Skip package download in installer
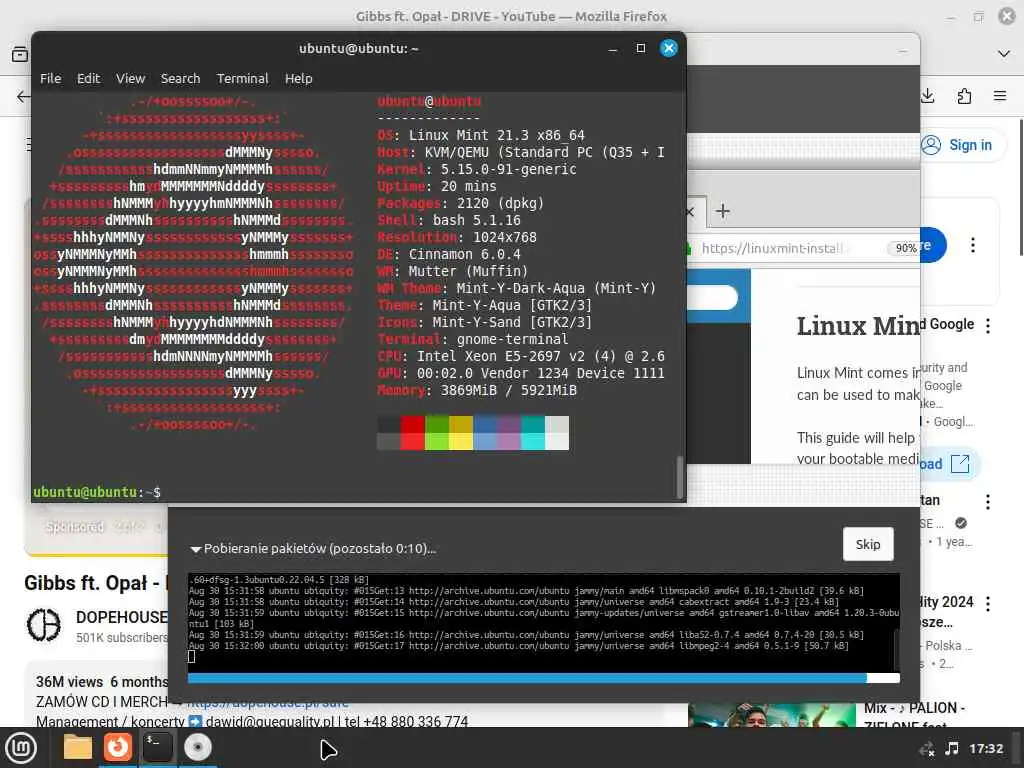This screenshot has height=768, width=1024. [867, 544]
